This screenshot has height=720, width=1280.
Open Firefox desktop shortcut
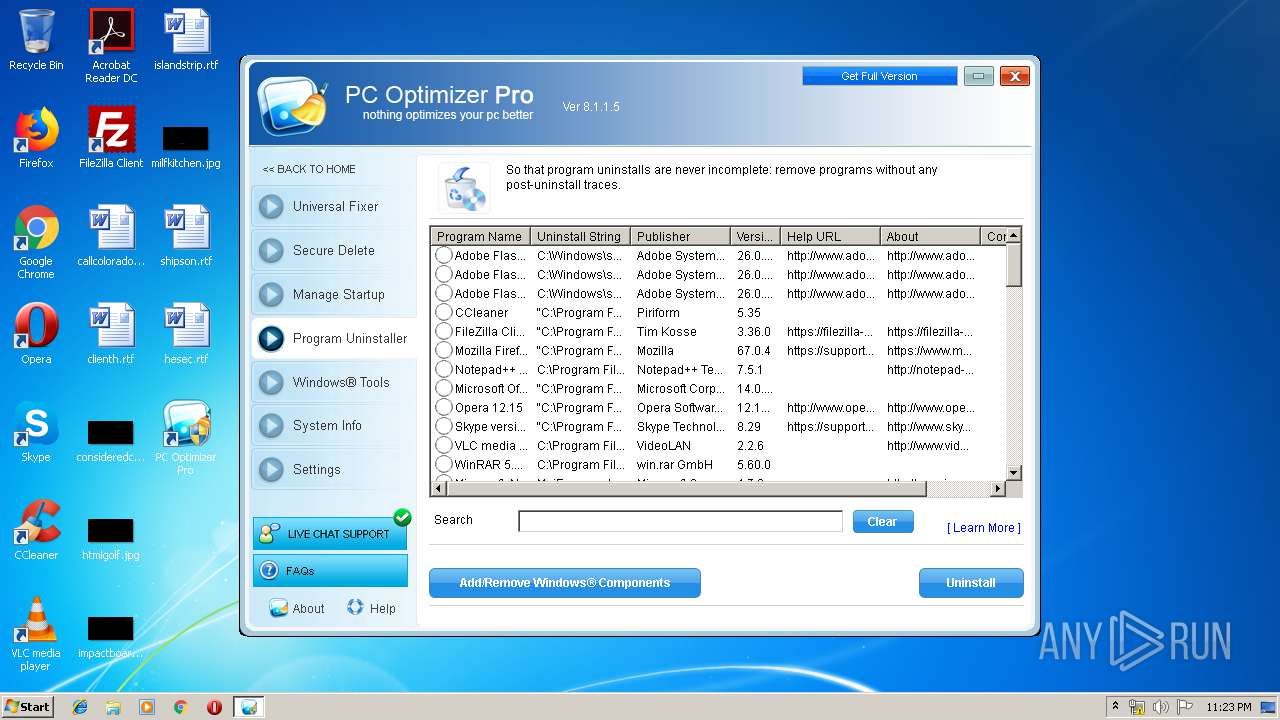(x=36, y=138)
